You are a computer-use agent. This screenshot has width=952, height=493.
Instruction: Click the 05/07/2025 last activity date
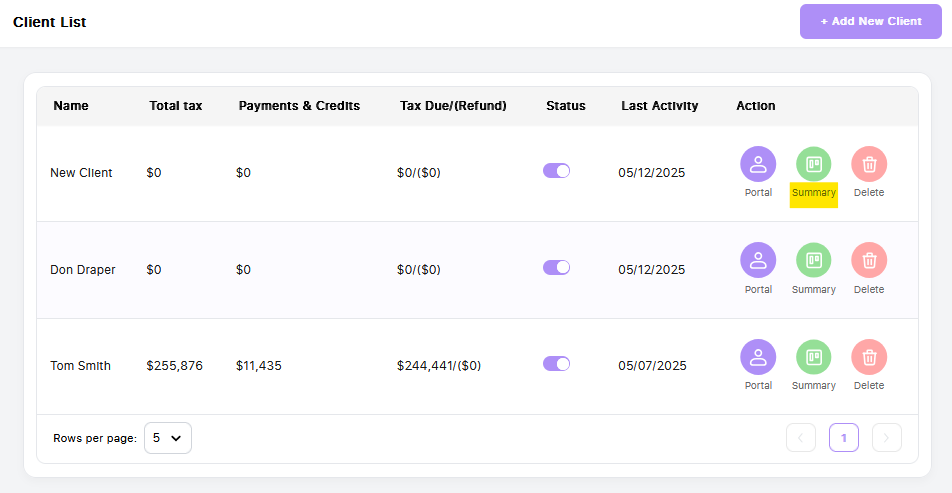(x=652, y=366)
